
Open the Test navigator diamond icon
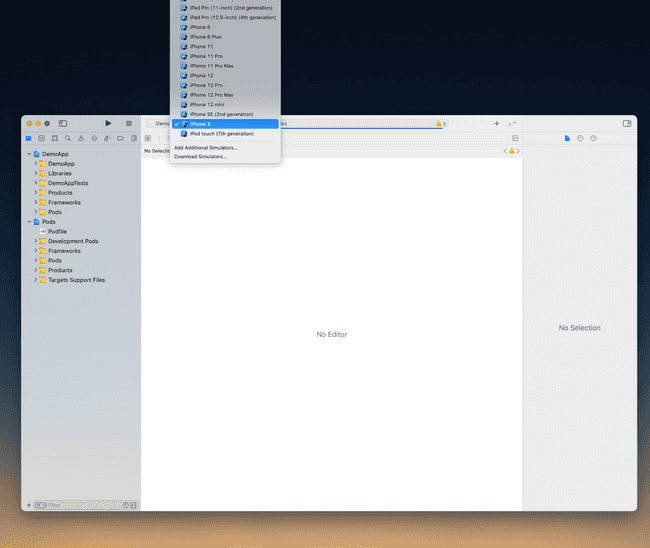94,138
